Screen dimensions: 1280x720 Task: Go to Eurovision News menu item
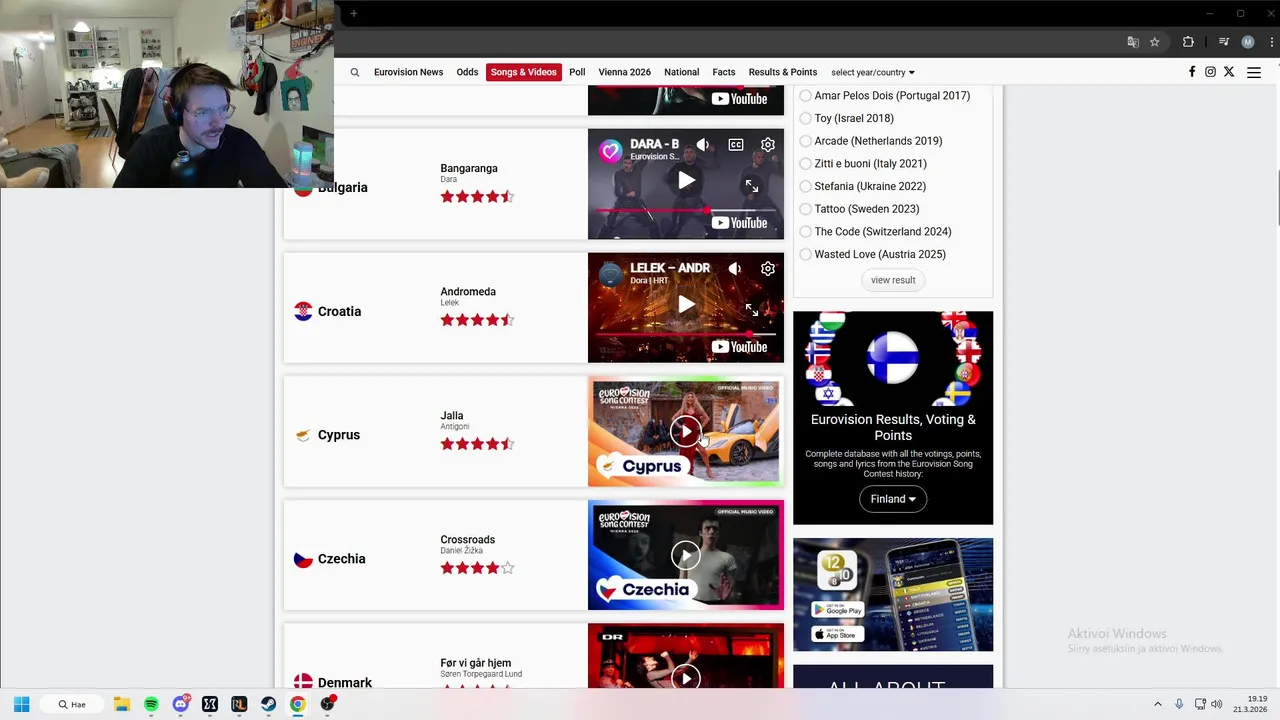pos(408,72)
